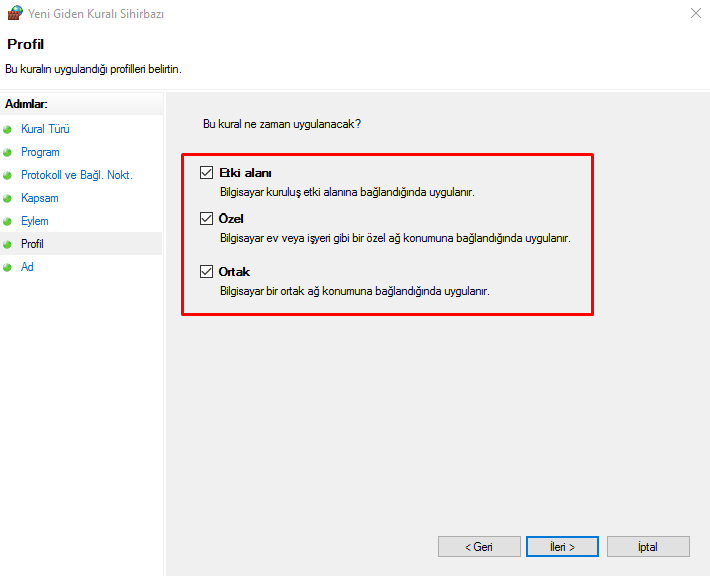This screenshot has width=710, height=576.
Task: Select Protokol ve Bağl. Nokt. step
Action: (x=76, y=175)
